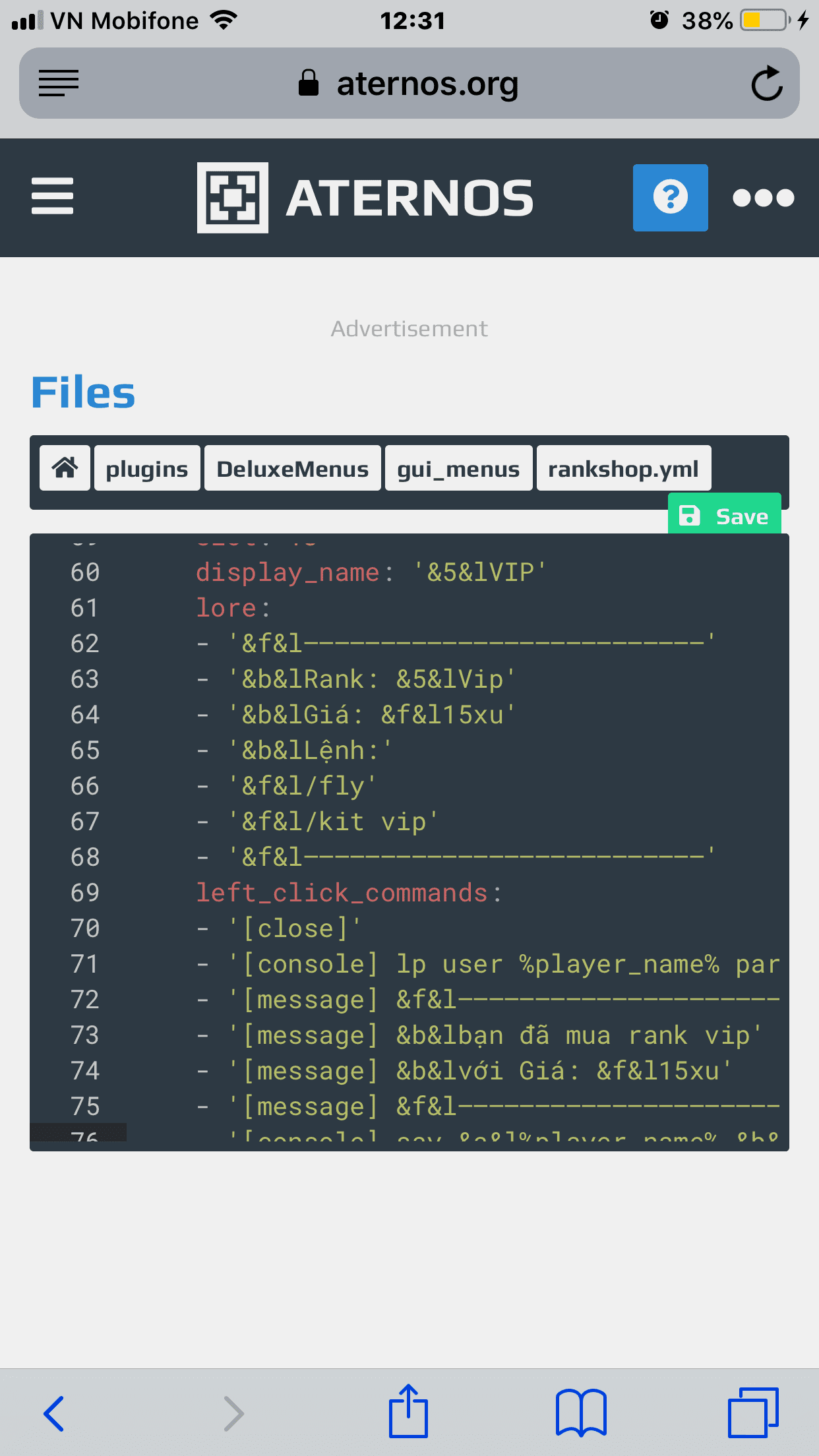The image size is (819, 1456).
Task: Click line number 68 in gutter
Action: click(85, 857)
